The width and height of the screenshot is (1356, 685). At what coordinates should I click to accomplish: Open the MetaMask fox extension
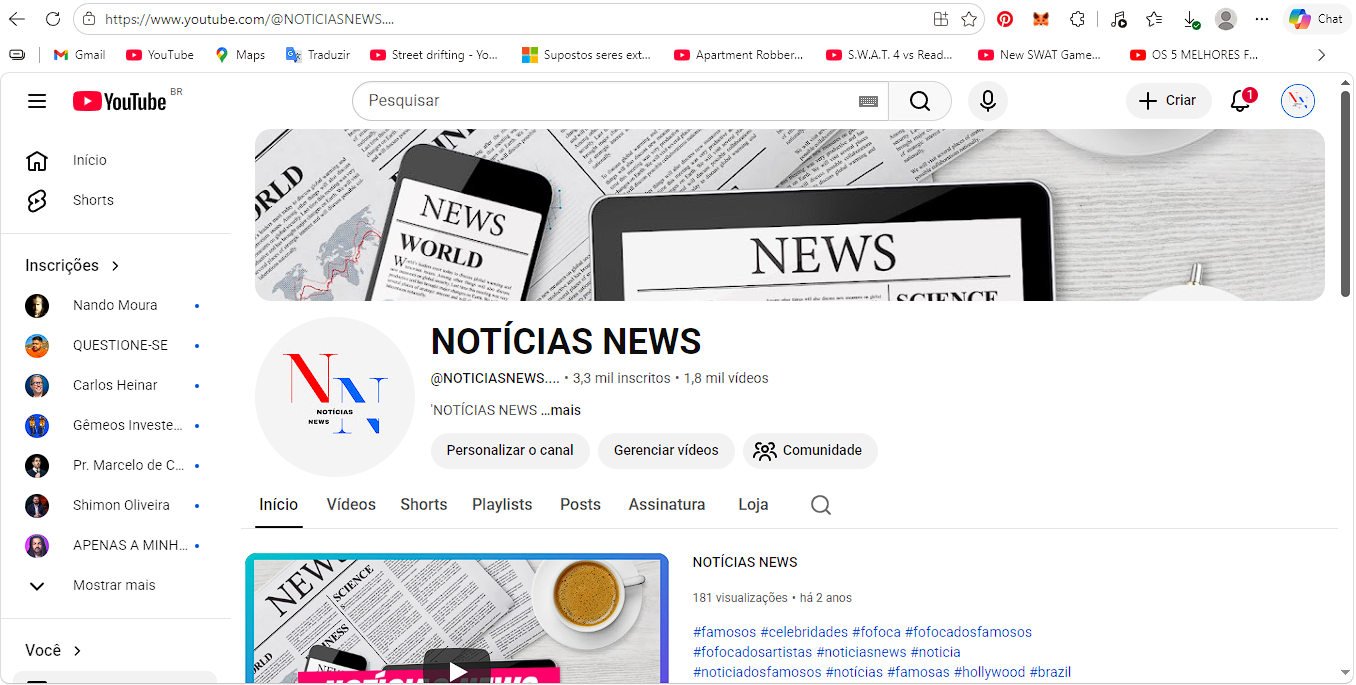point(1041,19)
